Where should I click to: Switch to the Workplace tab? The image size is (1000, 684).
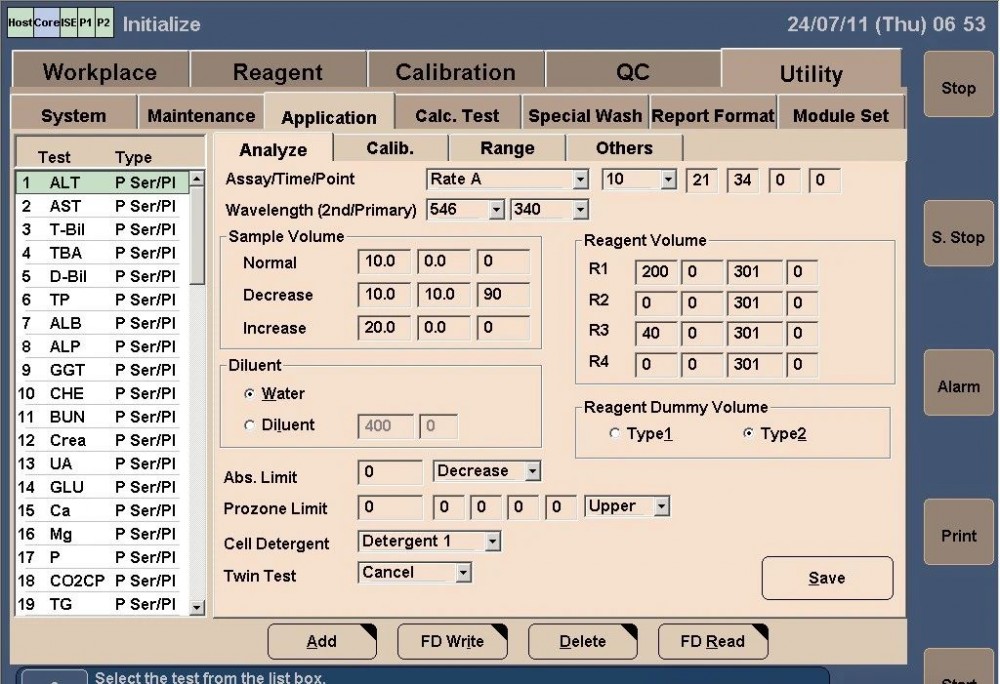coord(100,71)
